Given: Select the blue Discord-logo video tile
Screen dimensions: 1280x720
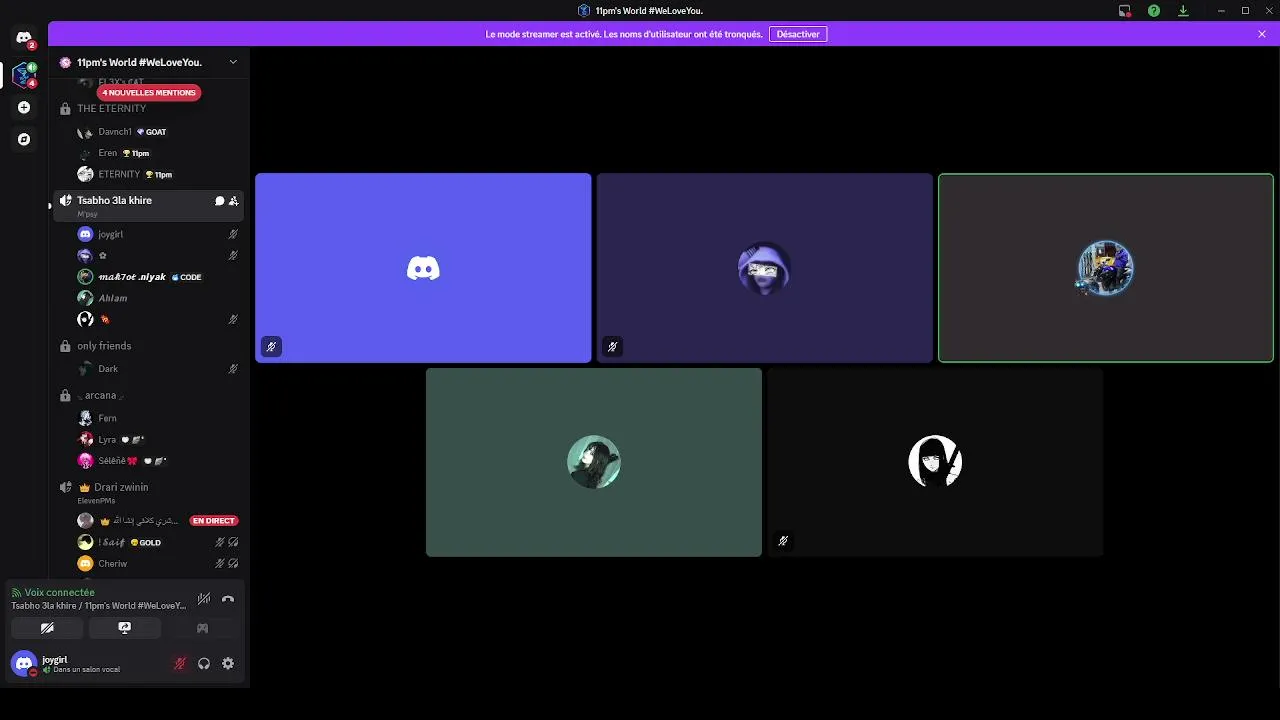Looking at the screenshot, I should coord(423,268).
